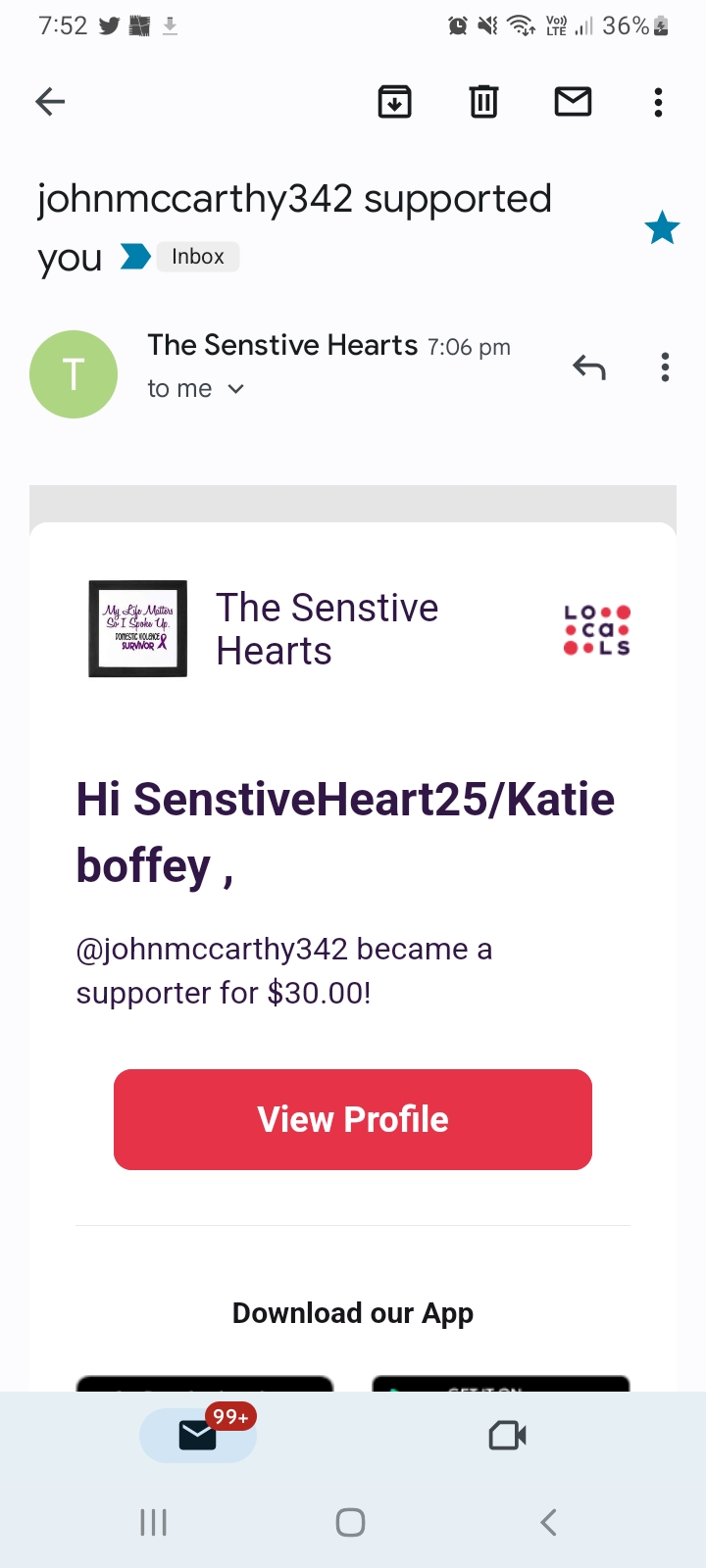Tap the importance marker beside subject
The width and height of the screenshot is (706, 1568).
135,257
